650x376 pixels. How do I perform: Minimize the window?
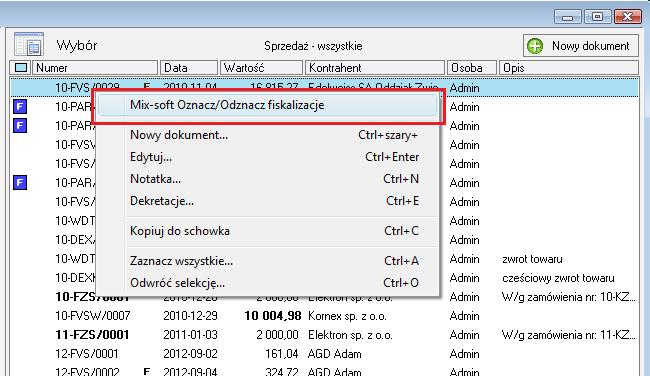coord(568,17)
